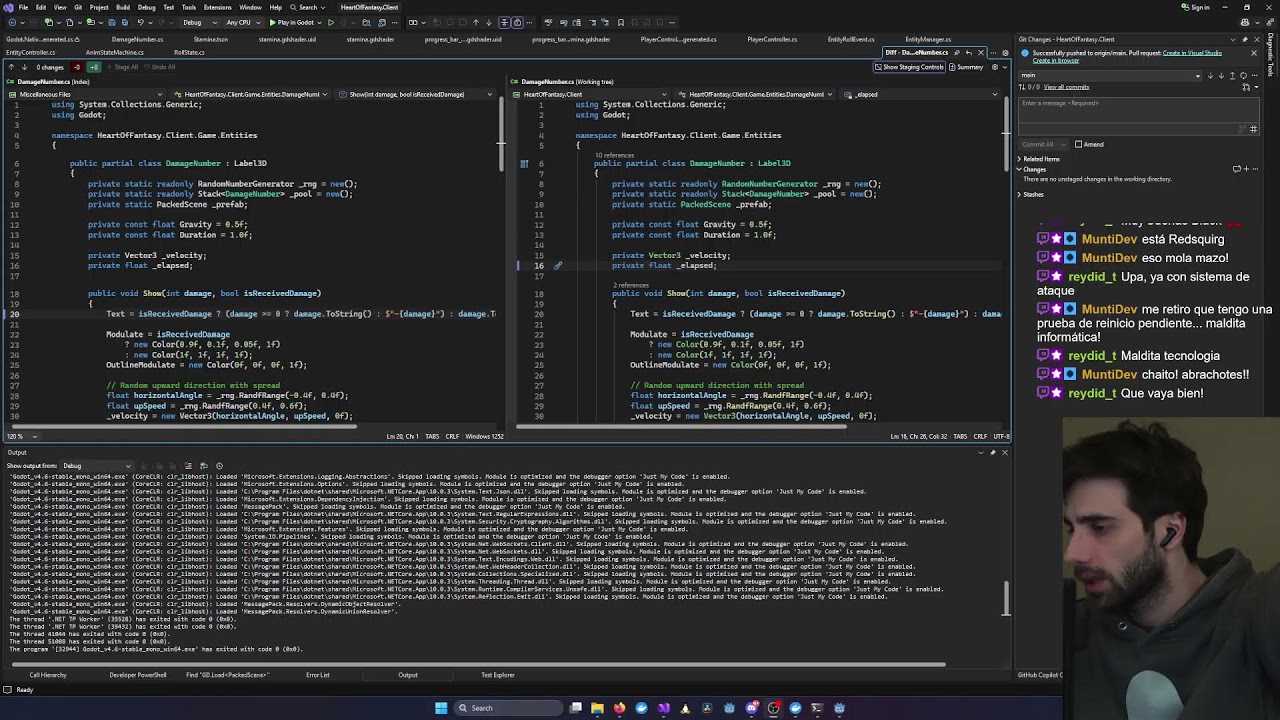1280x720 pixels.
Task: Expand the Stashes section
Action: [x=1019, y=194]
